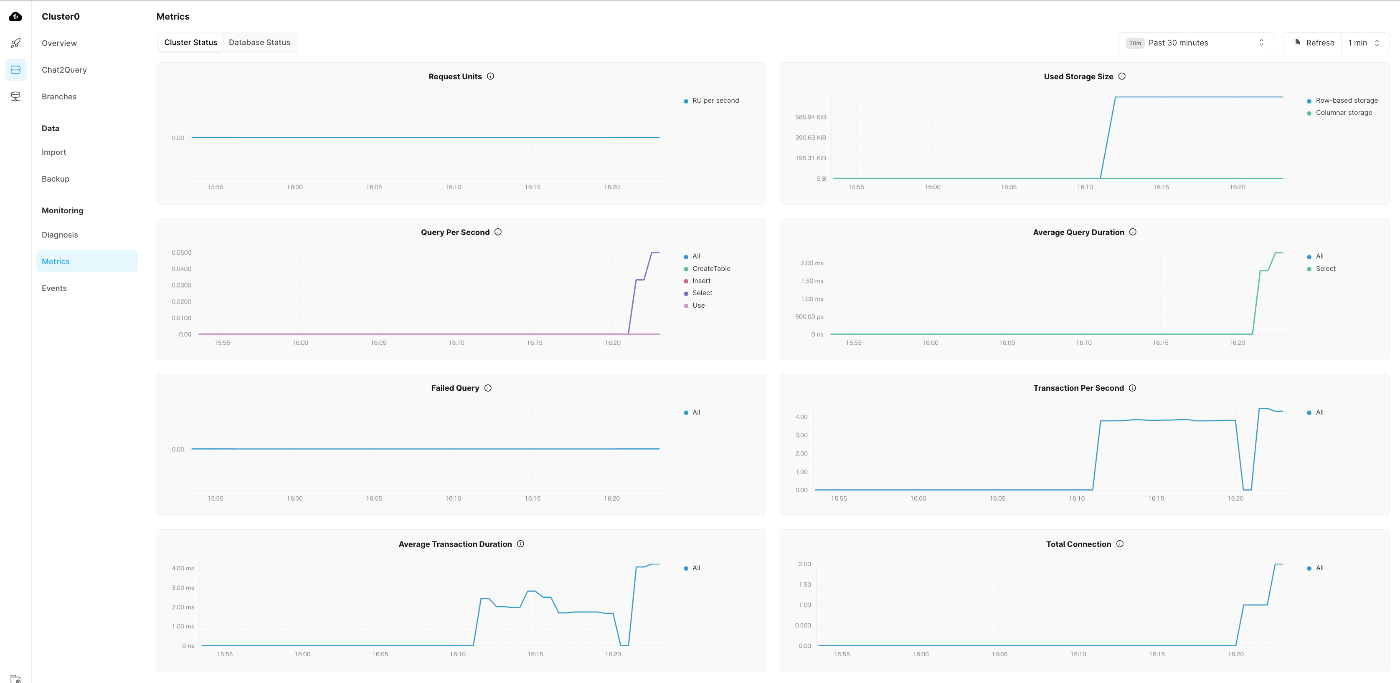
Task: Toggle Select series in Average Query Duration
Action: click(1321, 269)
